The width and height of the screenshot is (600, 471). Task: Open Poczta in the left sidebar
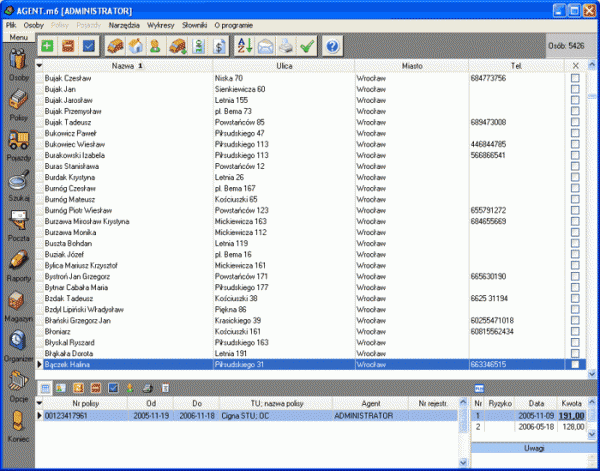(18, 225)
